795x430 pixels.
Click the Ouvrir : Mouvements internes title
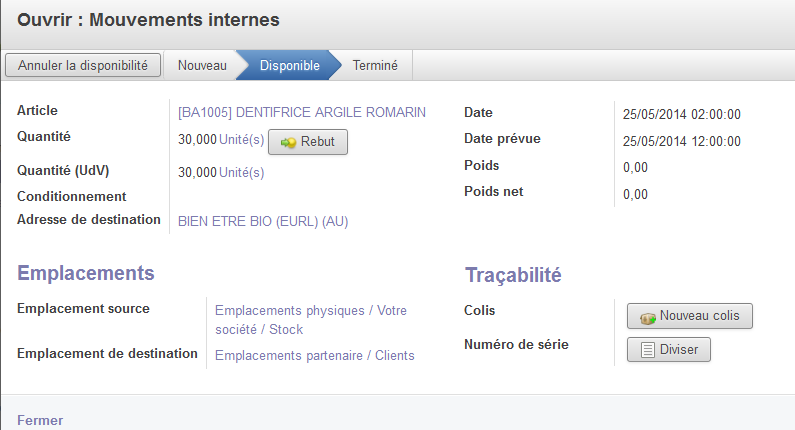[148, 20]
